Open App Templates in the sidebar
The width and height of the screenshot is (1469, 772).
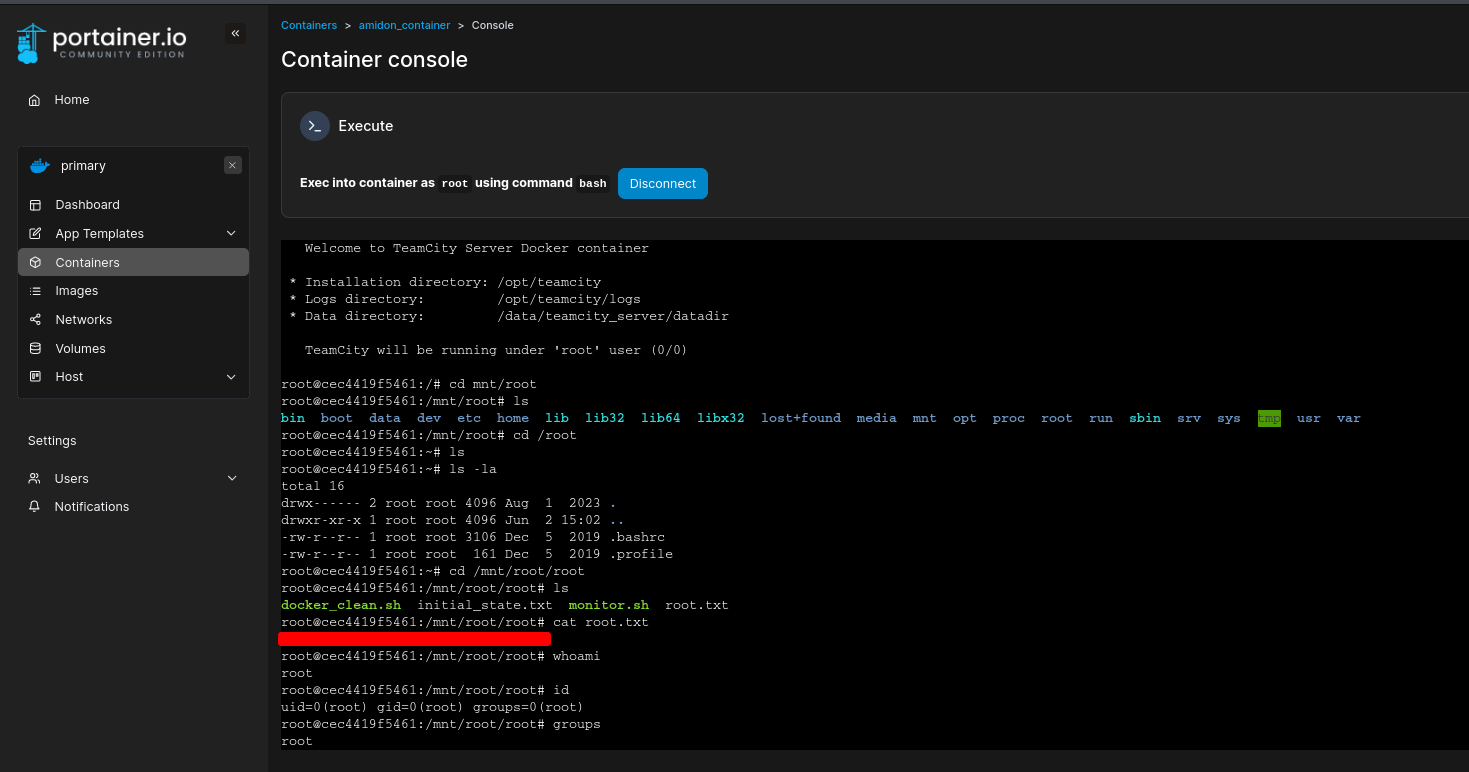pos(133,234)
